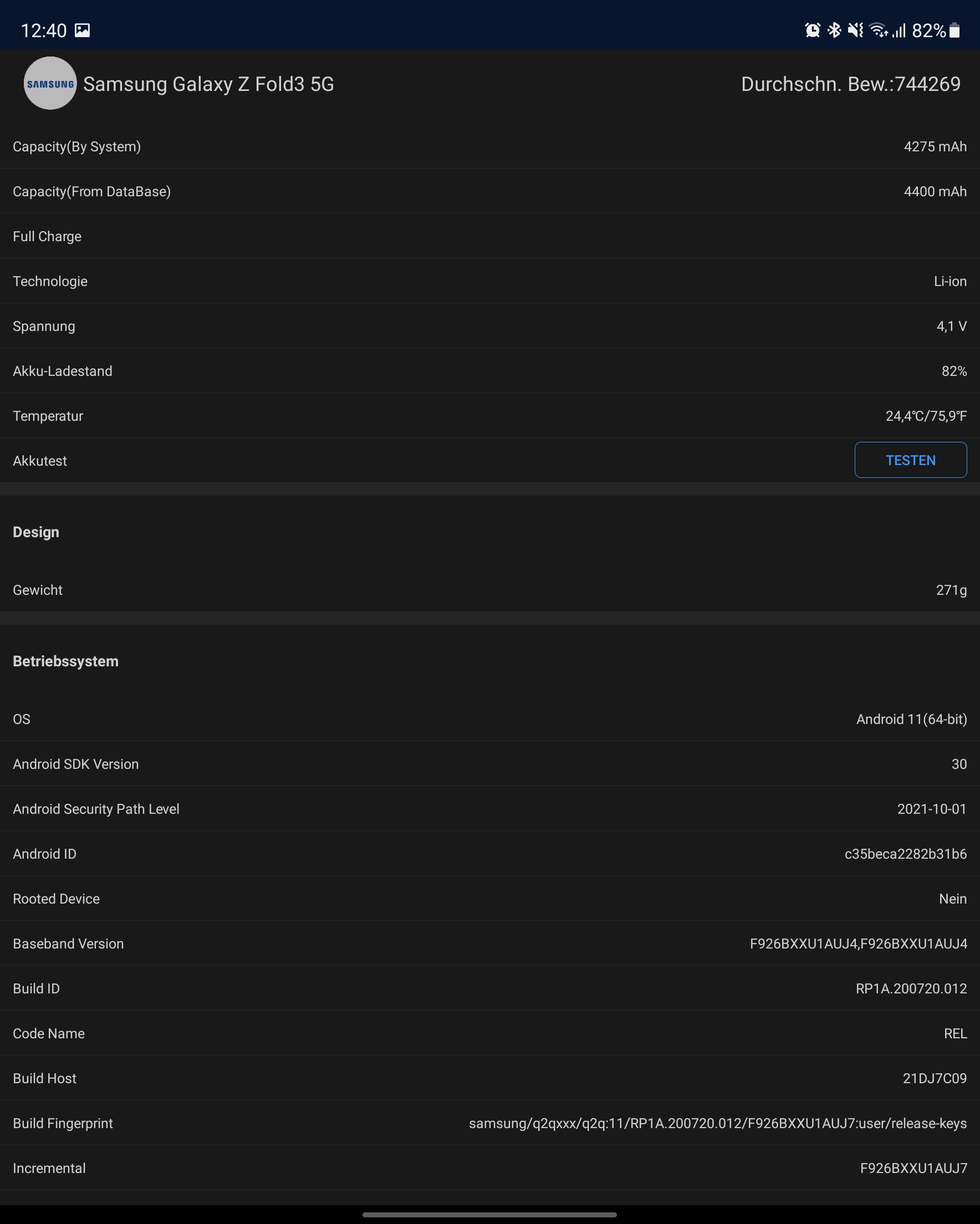Tap the picture notification icon
The width and height of the screenshot is (980, 1224).
tap(83, 30)
